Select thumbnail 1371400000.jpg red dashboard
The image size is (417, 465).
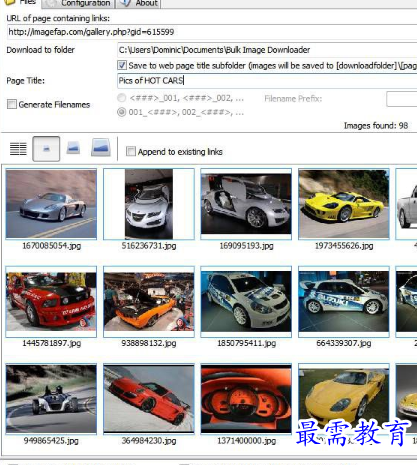tap(246, 399)
